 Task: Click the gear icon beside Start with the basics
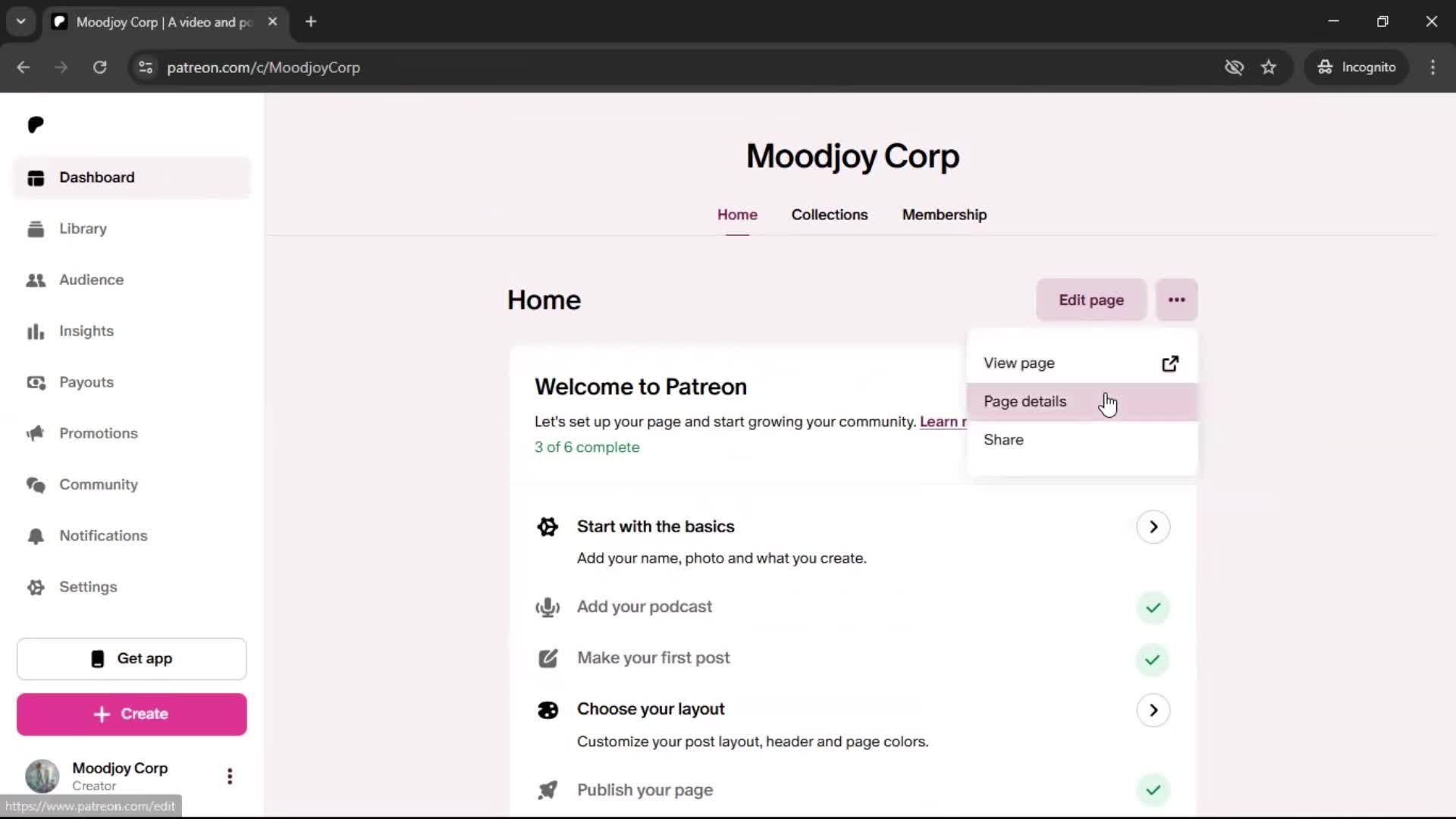[548, 527]
